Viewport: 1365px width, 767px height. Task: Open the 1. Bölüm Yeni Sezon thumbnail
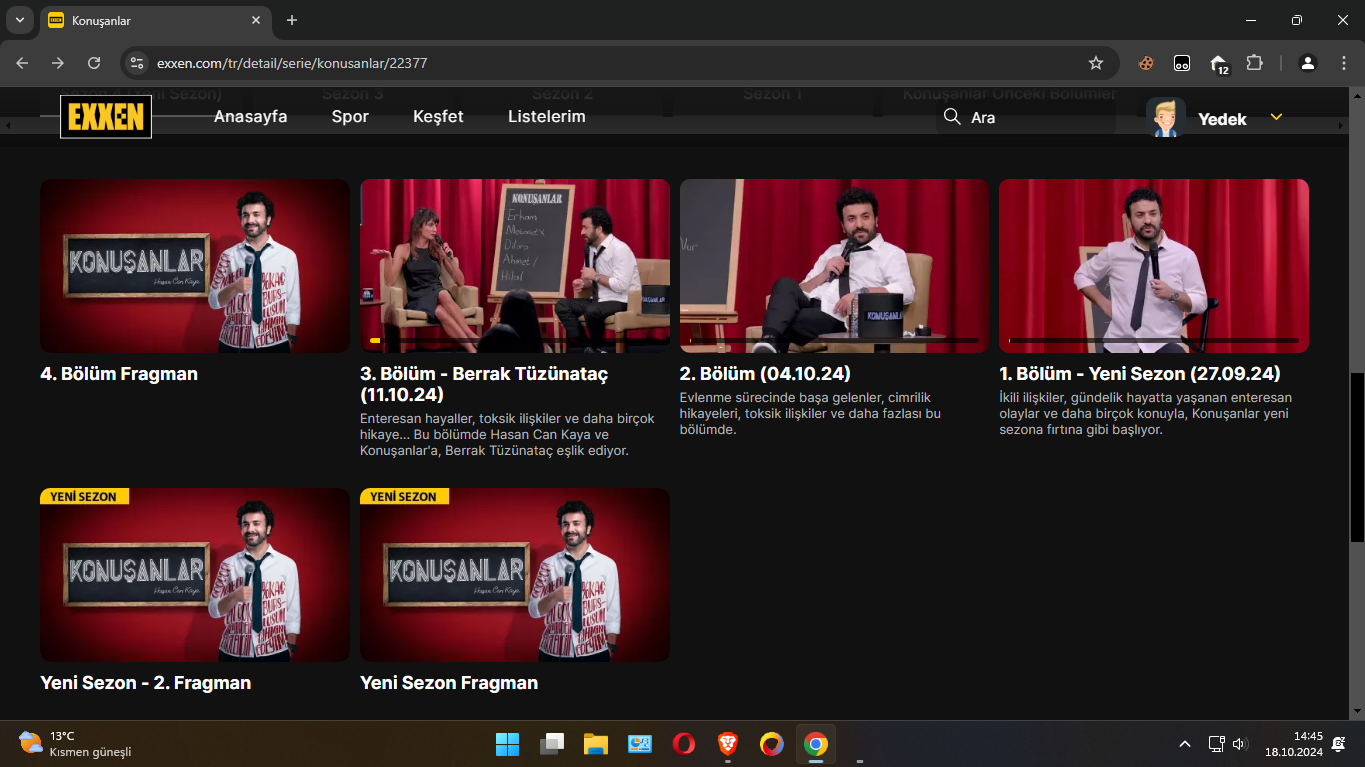(1154, 266)
